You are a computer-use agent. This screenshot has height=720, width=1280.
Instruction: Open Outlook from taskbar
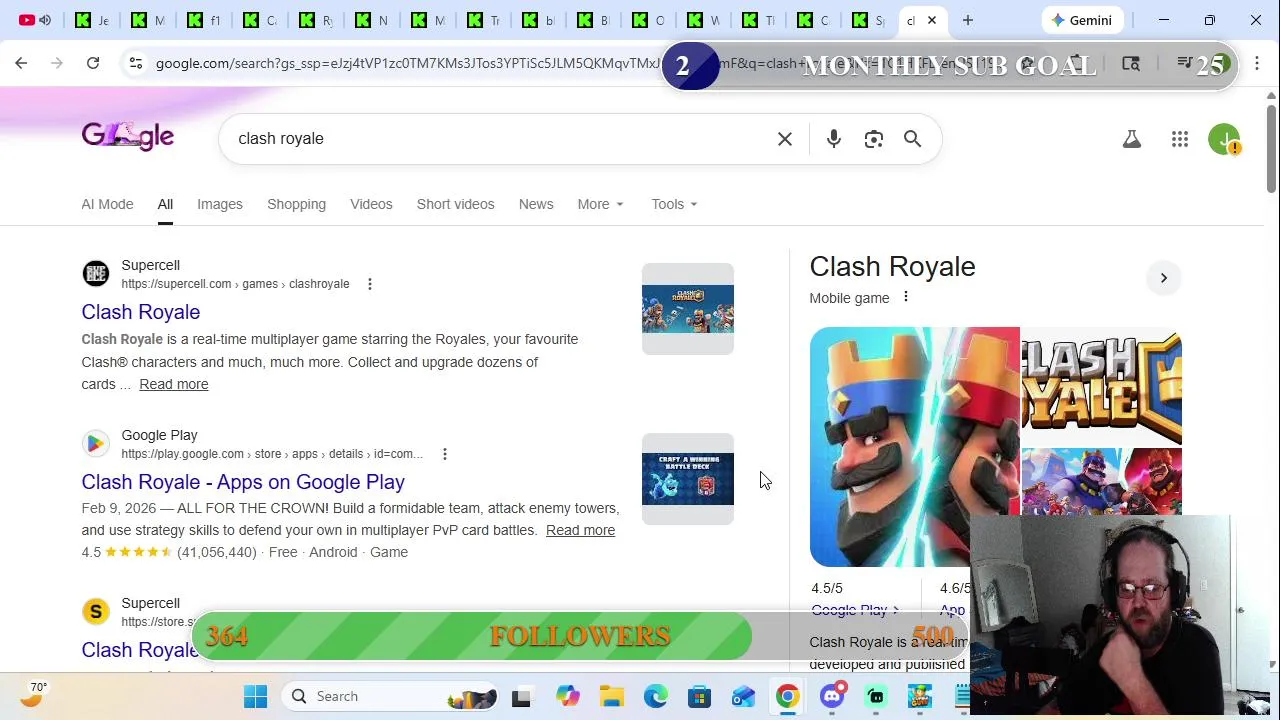(x=744, y=696)
